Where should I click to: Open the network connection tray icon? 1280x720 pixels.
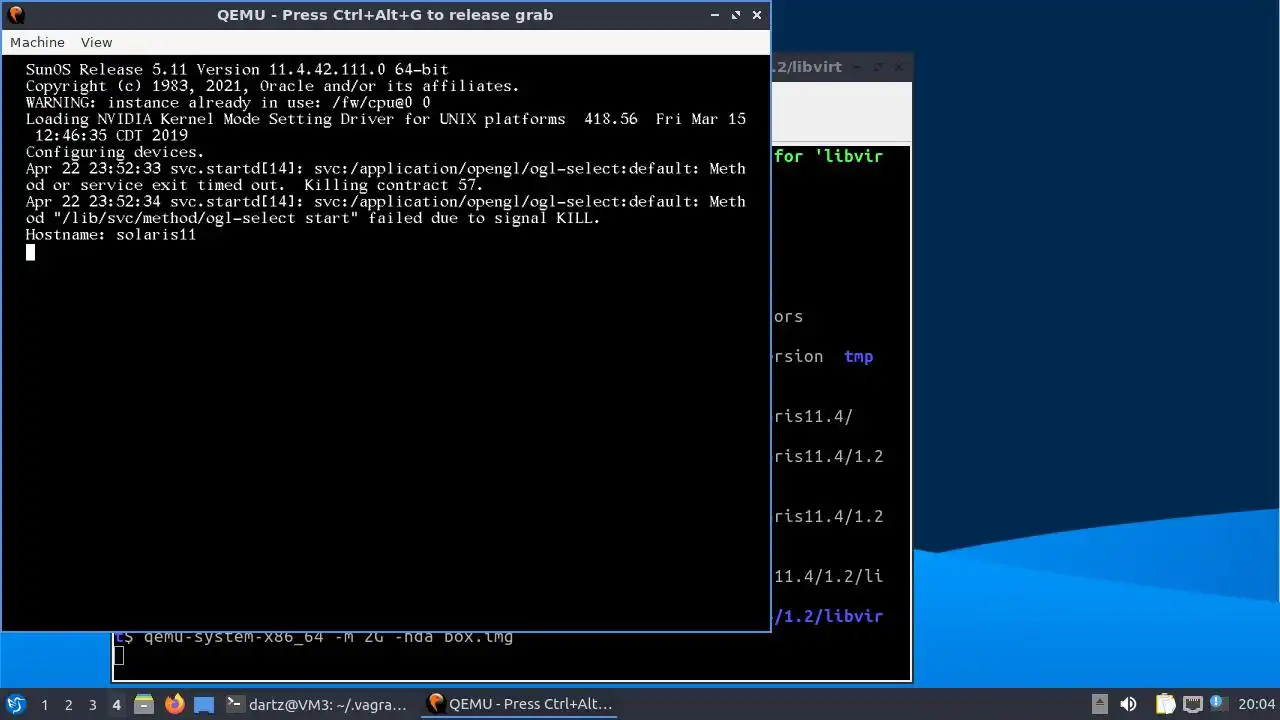tap(1193, 704)
